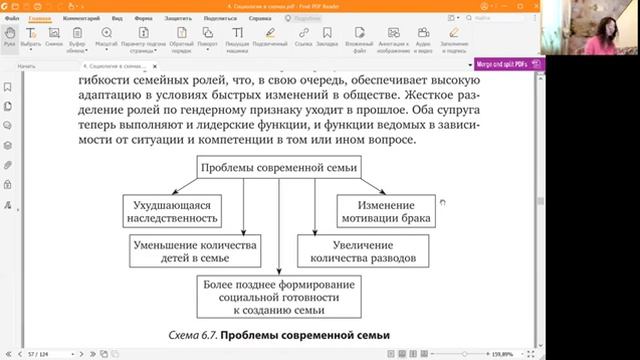Screen dimensions: 640x360
Task: Open the Comments panel in left sidebar
Action: [7, 126]
